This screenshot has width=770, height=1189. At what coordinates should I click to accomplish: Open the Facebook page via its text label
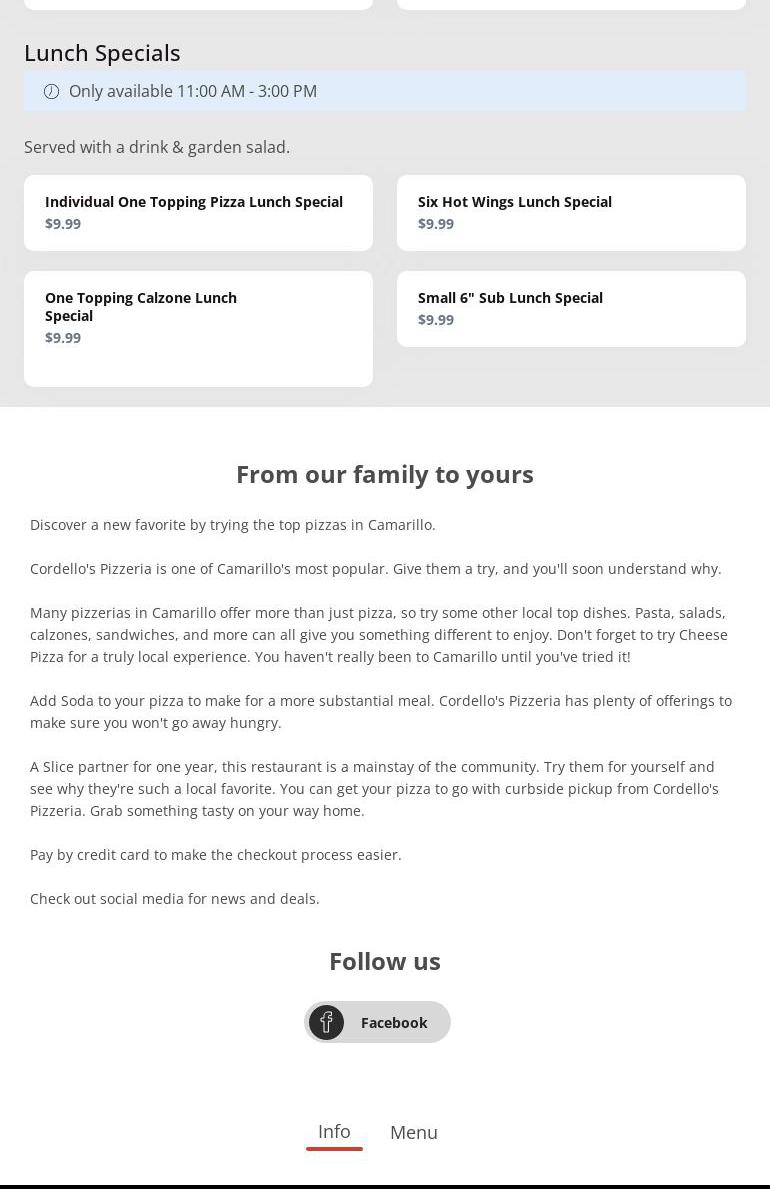click(394, 1022)
